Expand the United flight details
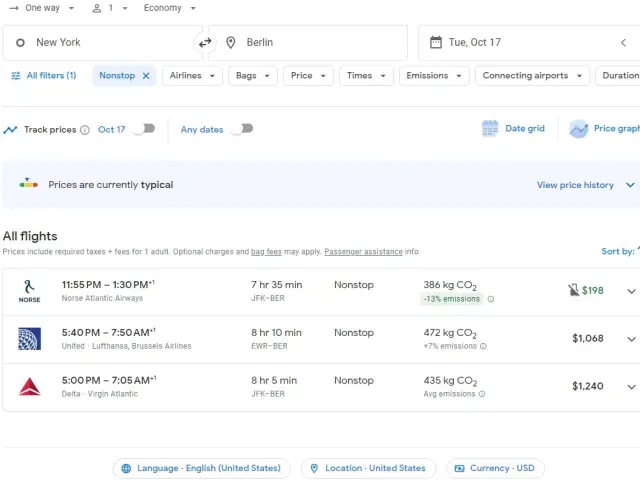The width and height of the screenshot is (640, 480). 631,339
